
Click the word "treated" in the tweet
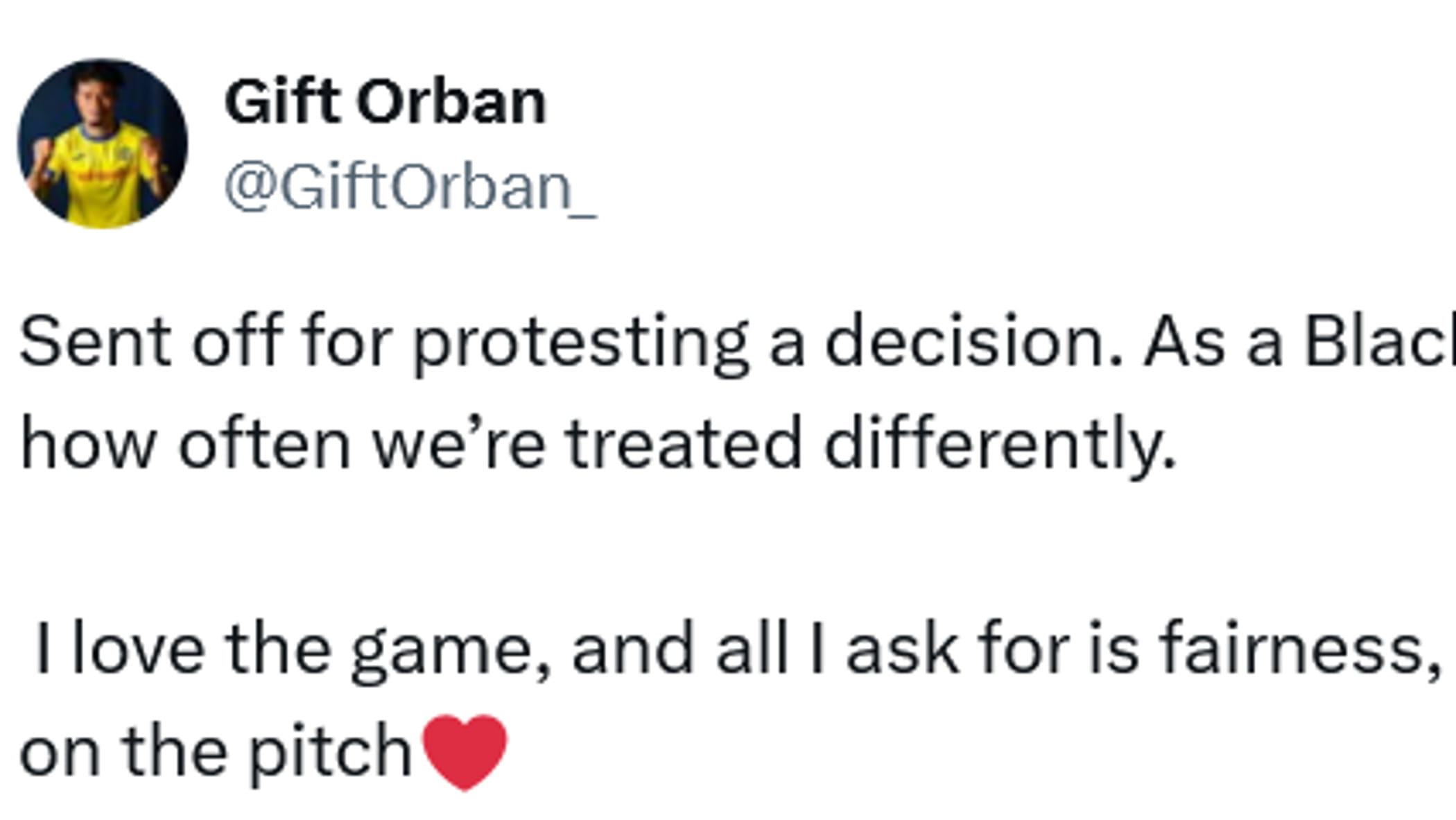[x=684, y=443]
